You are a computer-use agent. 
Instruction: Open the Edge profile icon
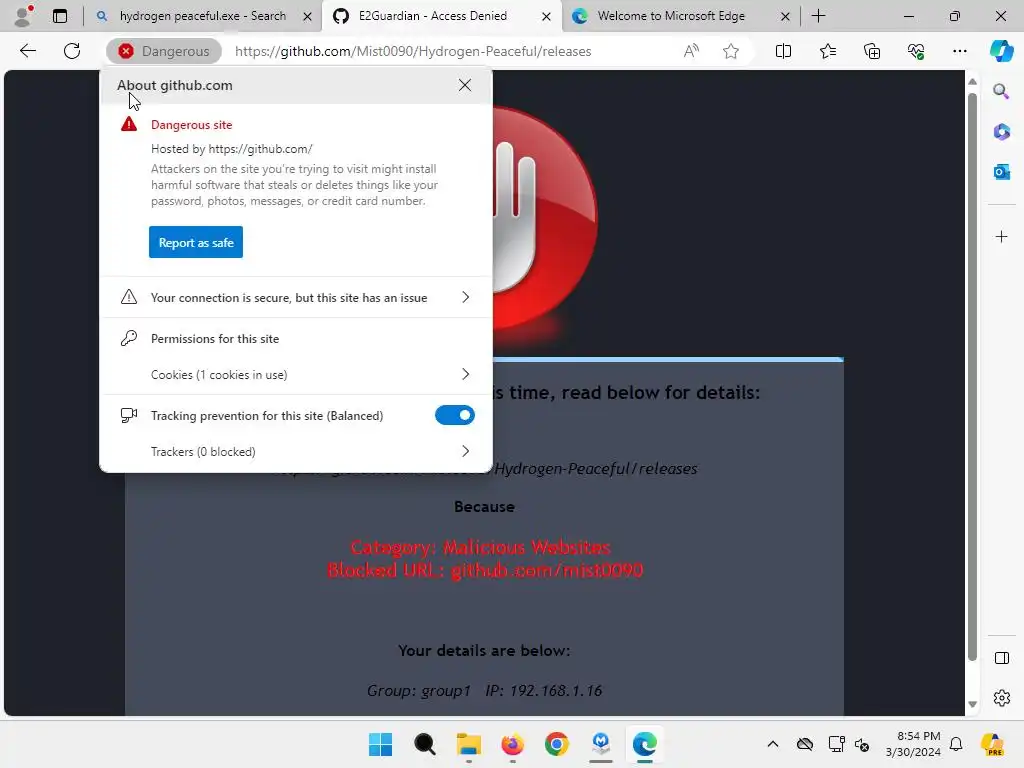point(24,16)
